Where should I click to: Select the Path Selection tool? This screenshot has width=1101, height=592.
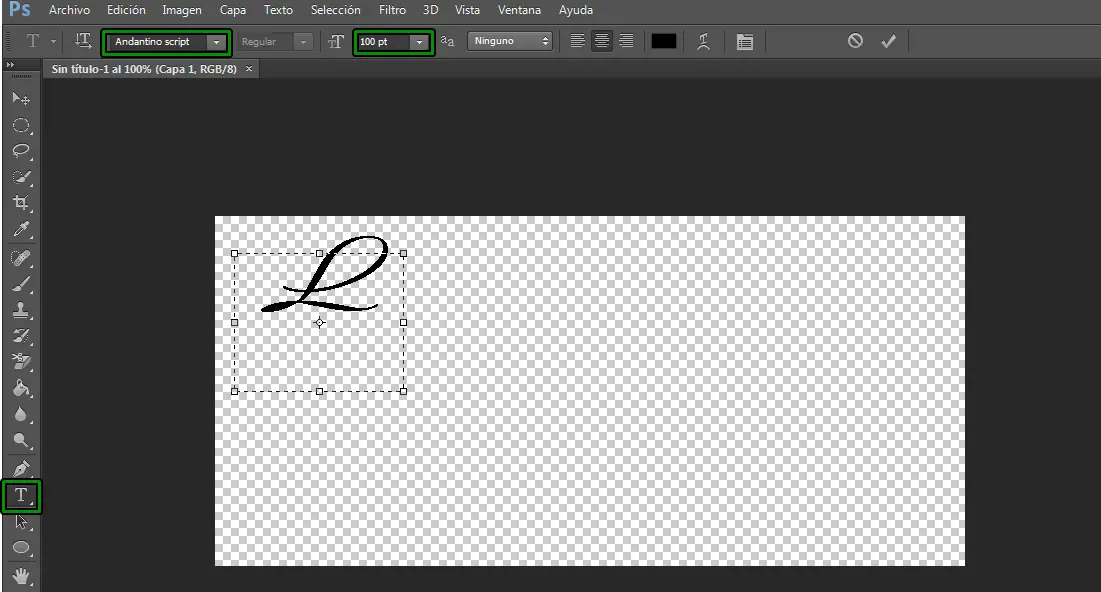click(21, 522)
